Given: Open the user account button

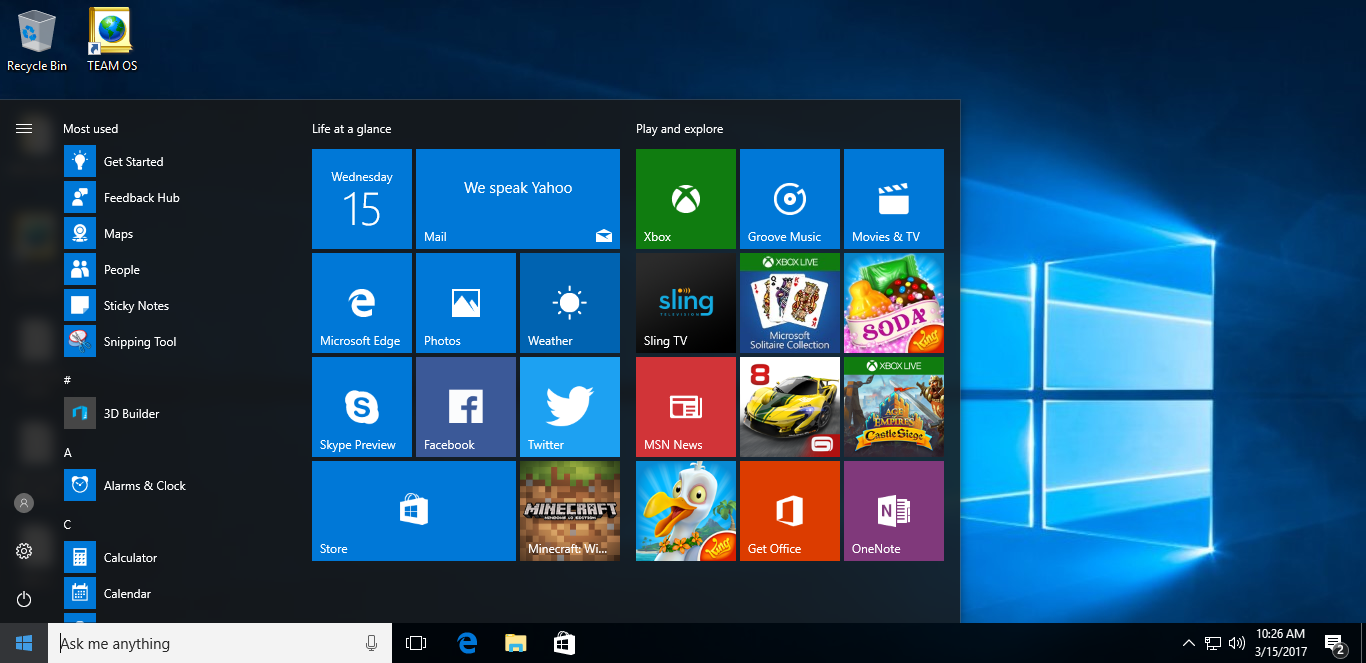Looking at the screenshot, I should 24,503.
